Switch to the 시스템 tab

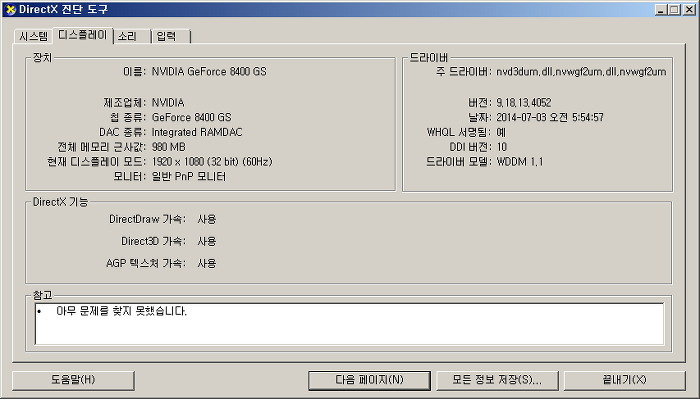[33, 36]
